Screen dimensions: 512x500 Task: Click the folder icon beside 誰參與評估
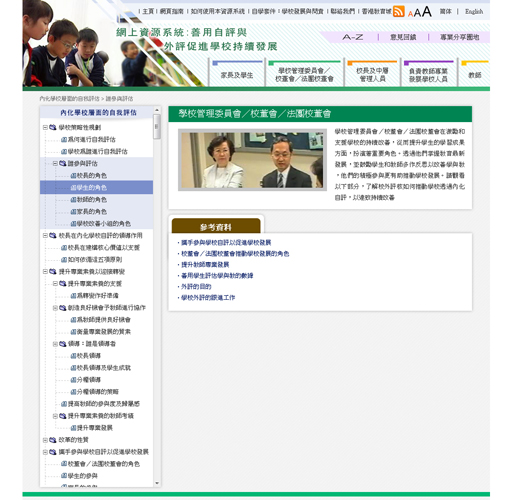tap(63, 163)
